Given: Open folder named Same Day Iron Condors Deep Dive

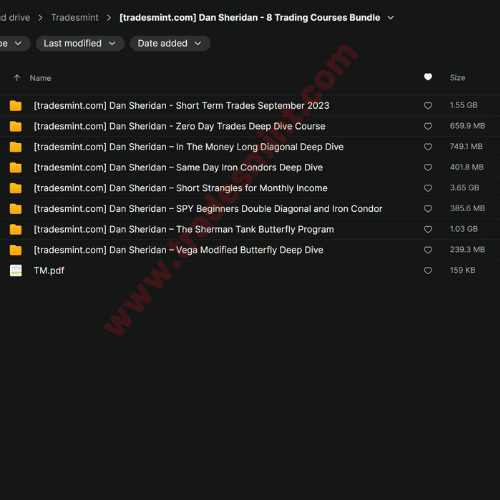Looking at the screenshot, I should [x=178, y=168].
